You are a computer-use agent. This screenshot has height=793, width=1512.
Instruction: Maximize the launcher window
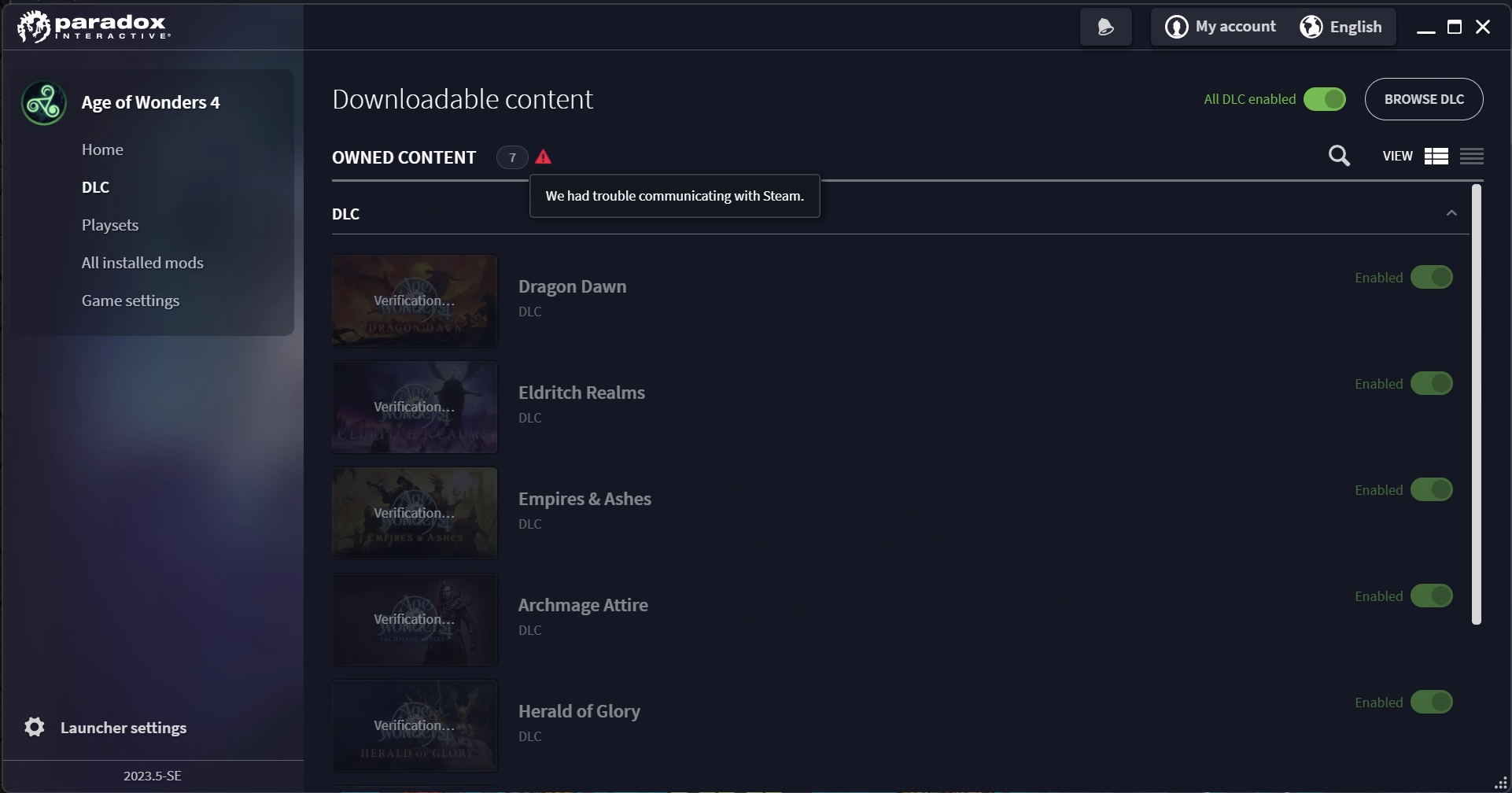pyautogui.click(x=1454, y=28)
